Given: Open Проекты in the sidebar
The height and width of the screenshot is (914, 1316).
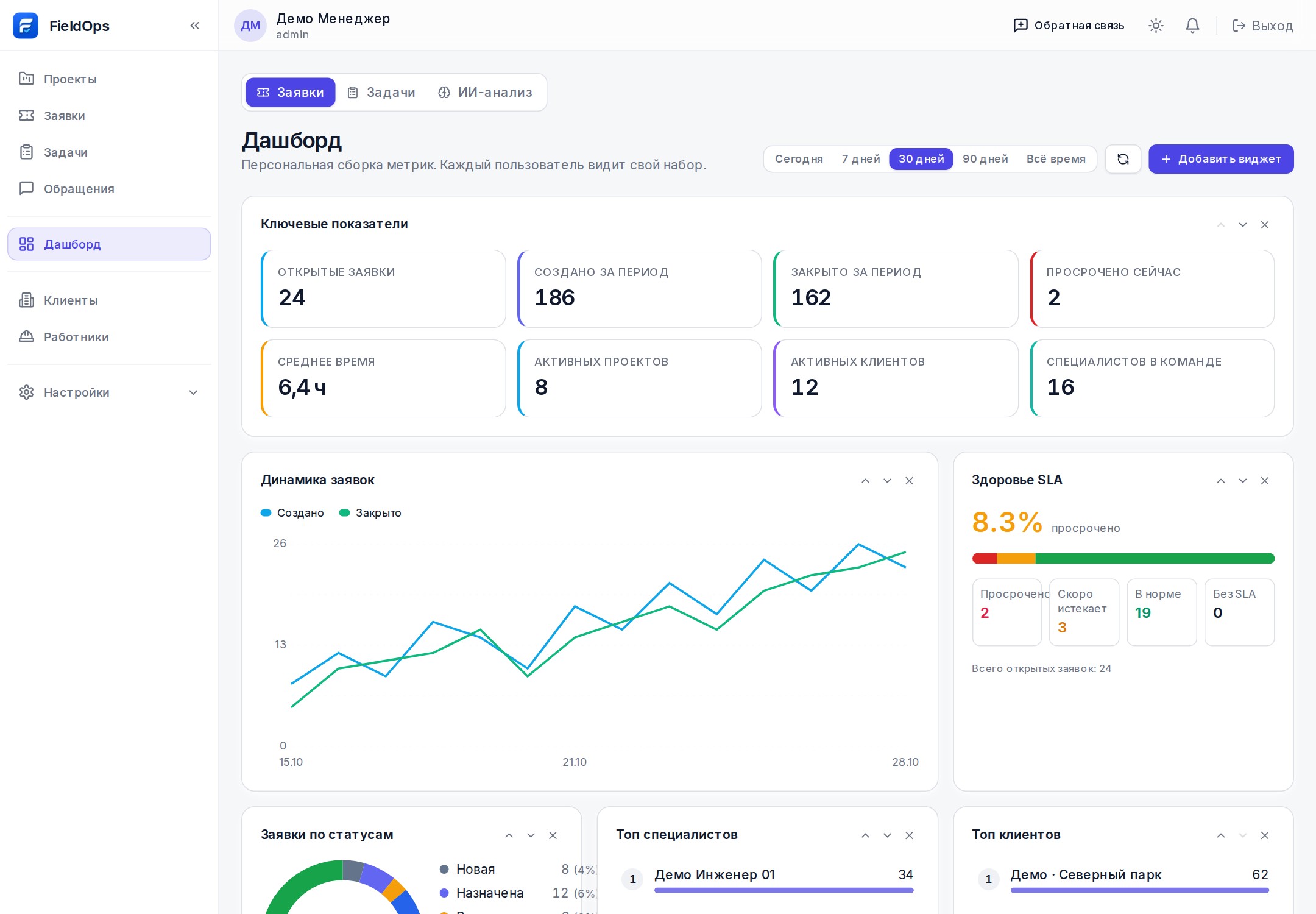Looking at the screenshot, I should pyautogui.click(x=109, y=79).
